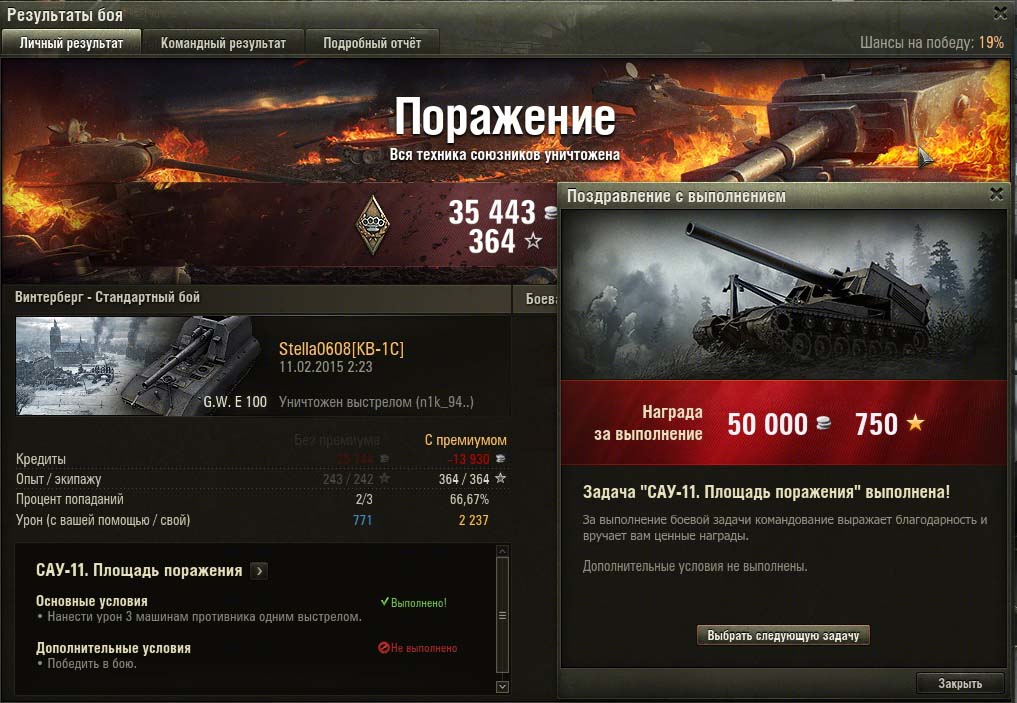Viewport: 1017px width, 703px height.
Task: Click the credits icon in С премиумом column
Action: [500, 459]
